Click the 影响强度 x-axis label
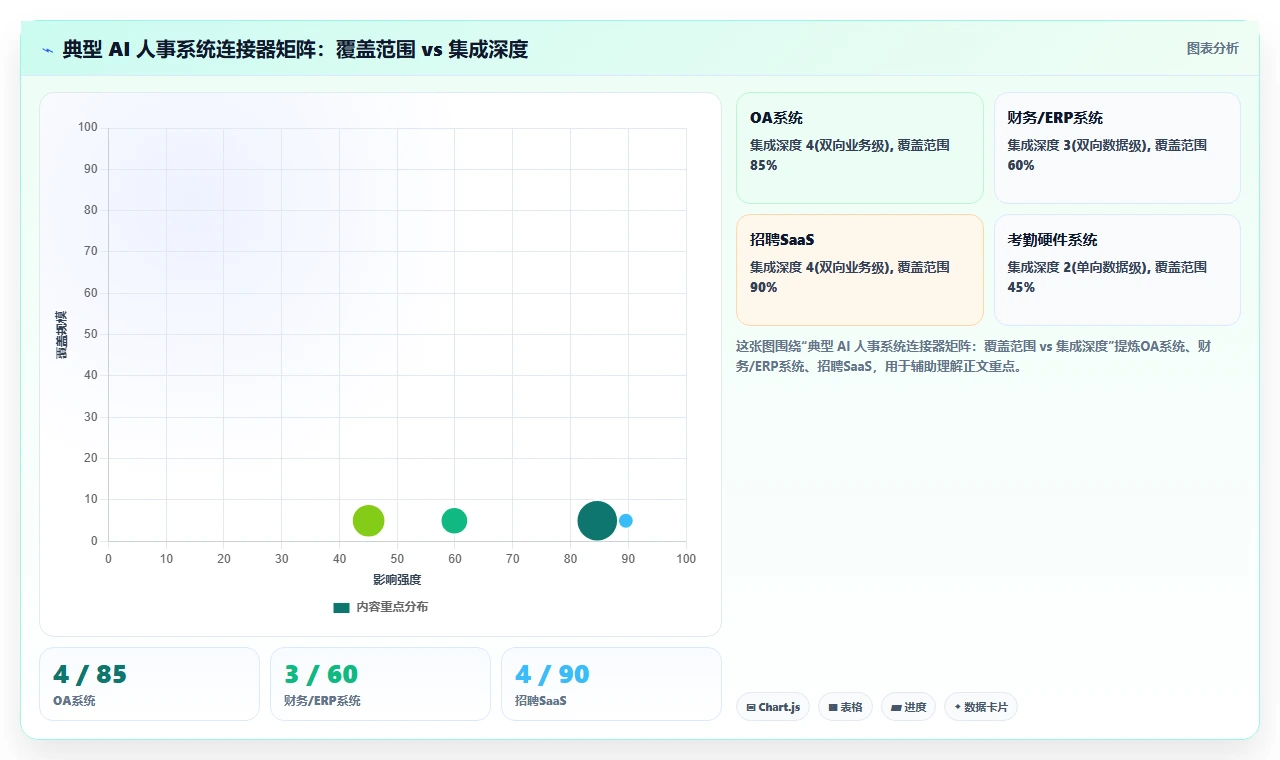Viewport: 1280px width, 760px height. click(x=397, y=580)
